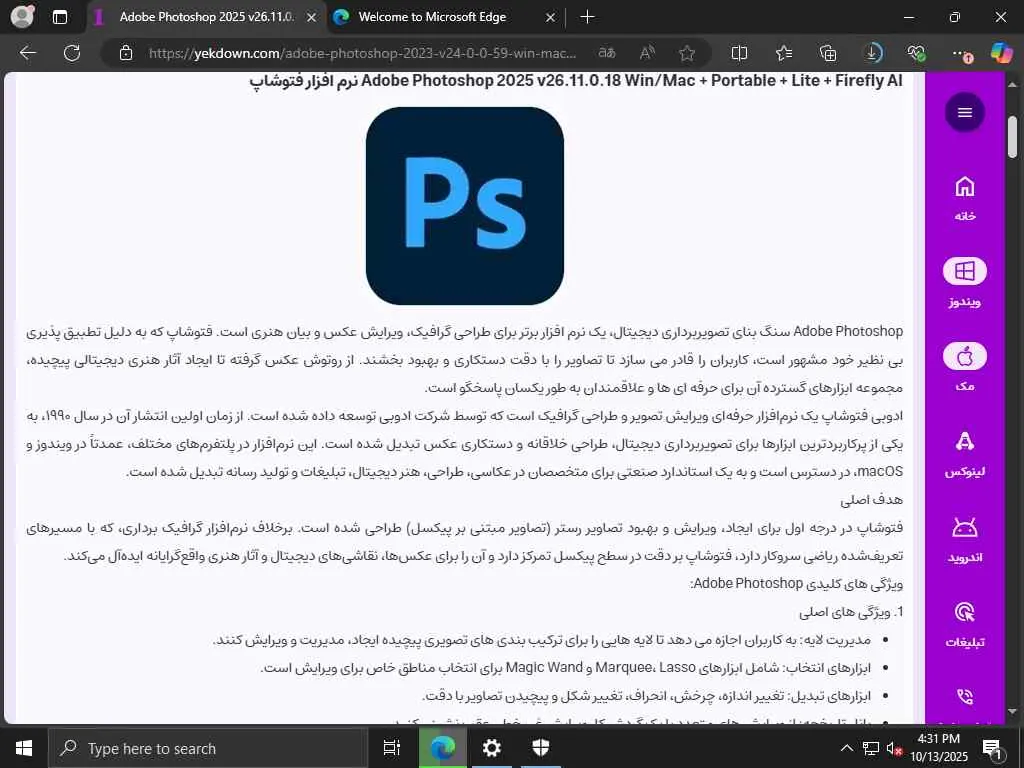Click the 1. ویژگی های اصلی text
Screen dimensions: 1024x768
click(852, 612)
